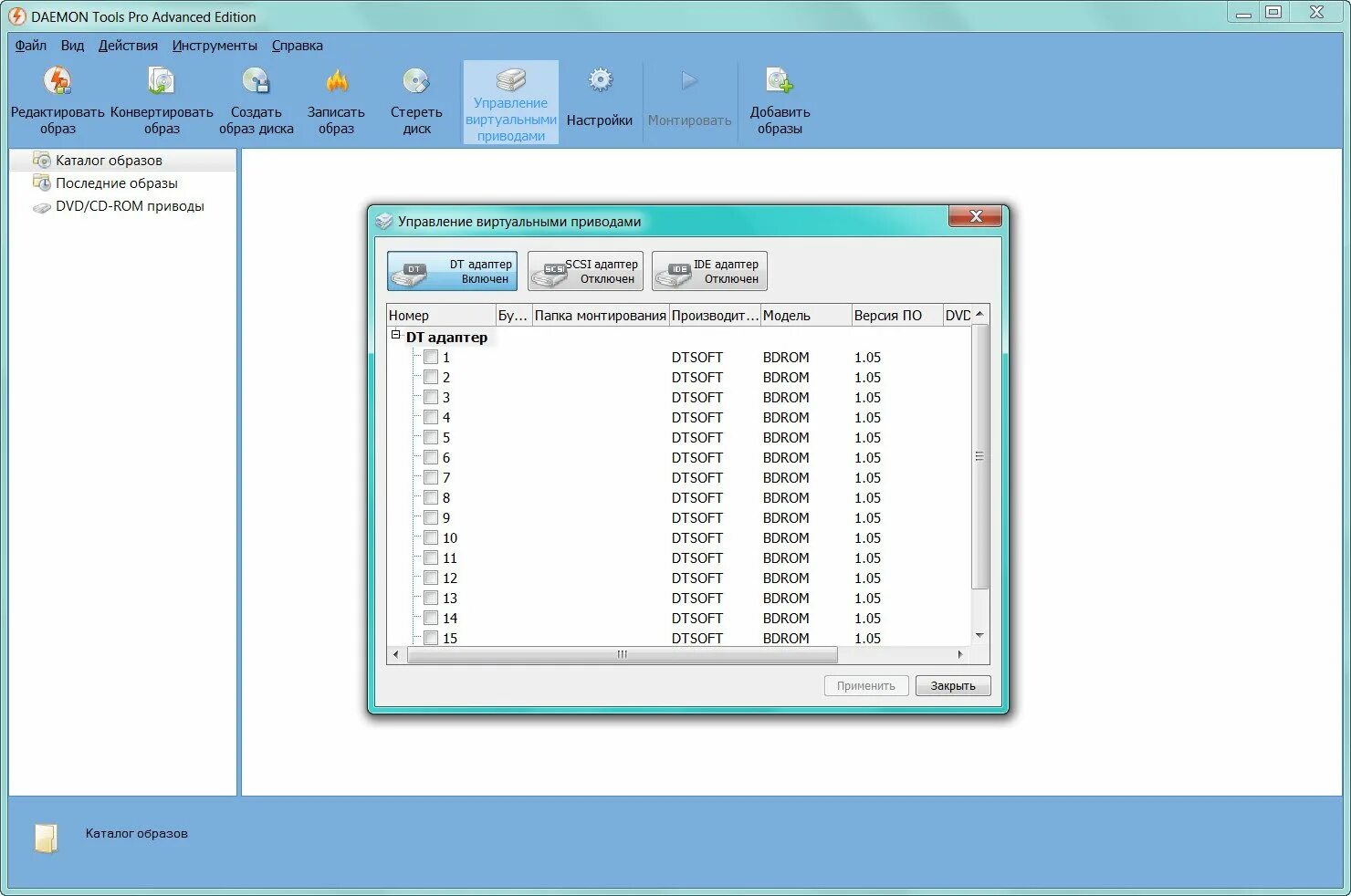Click vertical scrollbar down arrow in drive list
The height and width of the screenshot is (896, 1351).
(x=979, y=636)
